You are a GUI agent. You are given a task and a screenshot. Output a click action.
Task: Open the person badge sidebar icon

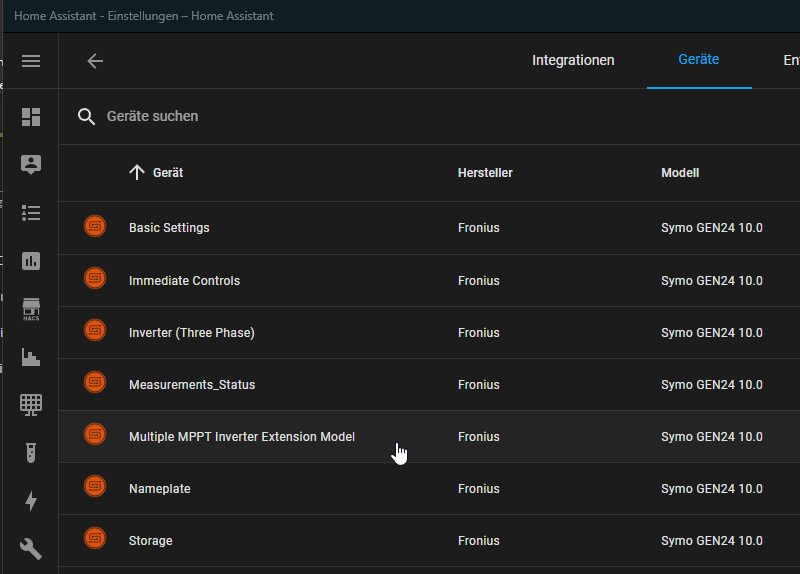(x=31, y=165)
